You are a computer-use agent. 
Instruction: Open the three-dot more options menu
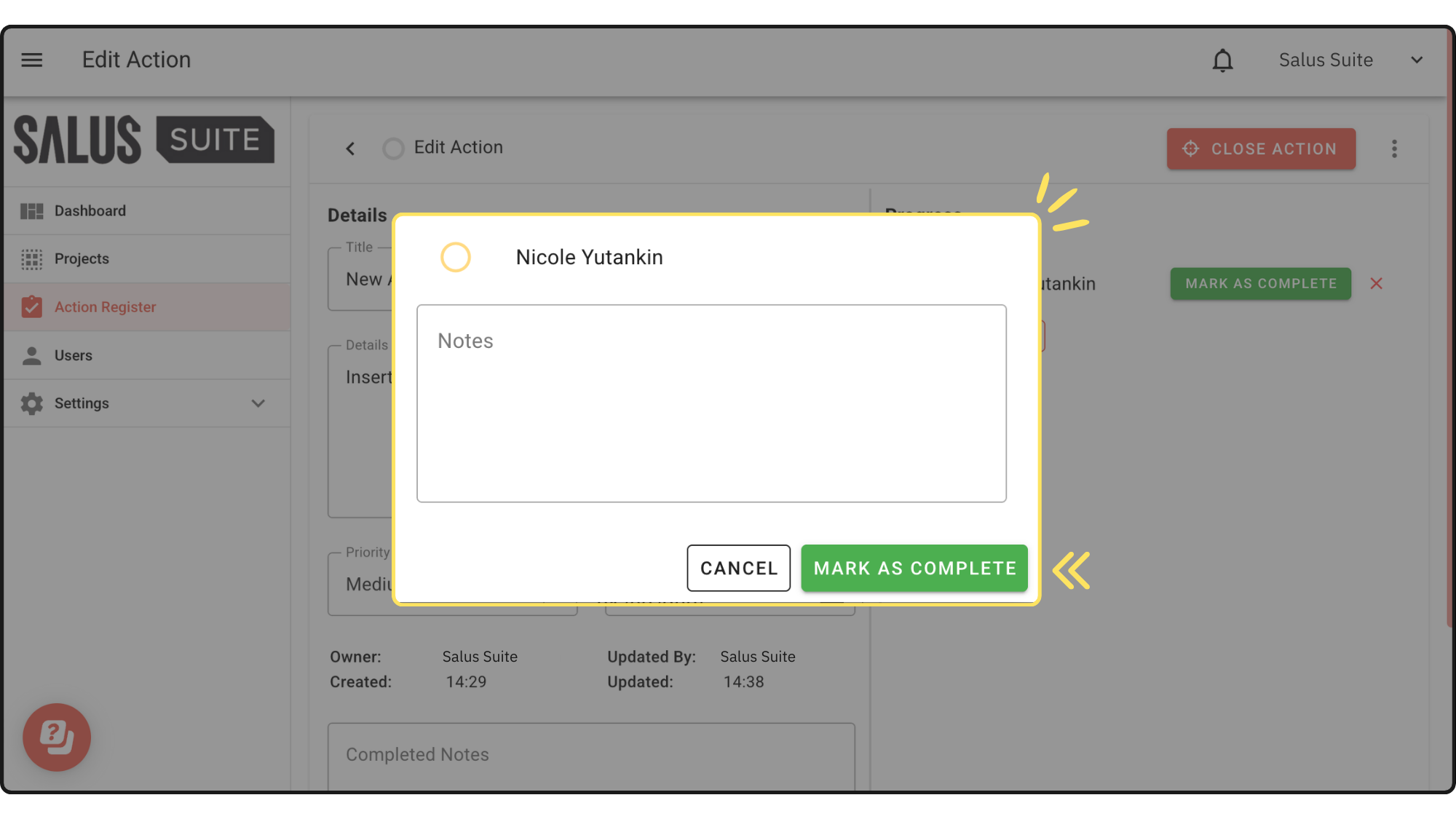[1394, 149]
